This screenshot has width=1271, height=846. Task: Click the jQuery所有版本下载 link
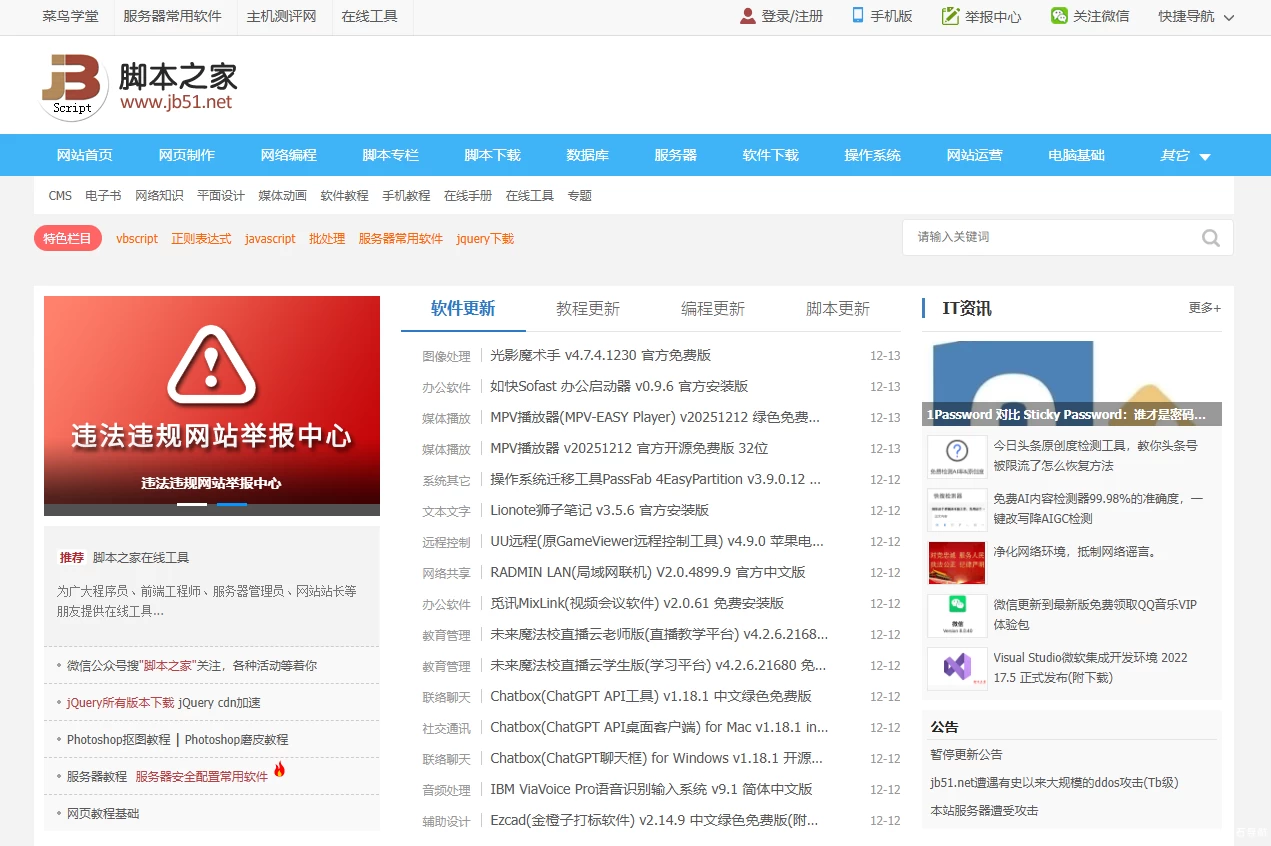(x=120, y=703)
